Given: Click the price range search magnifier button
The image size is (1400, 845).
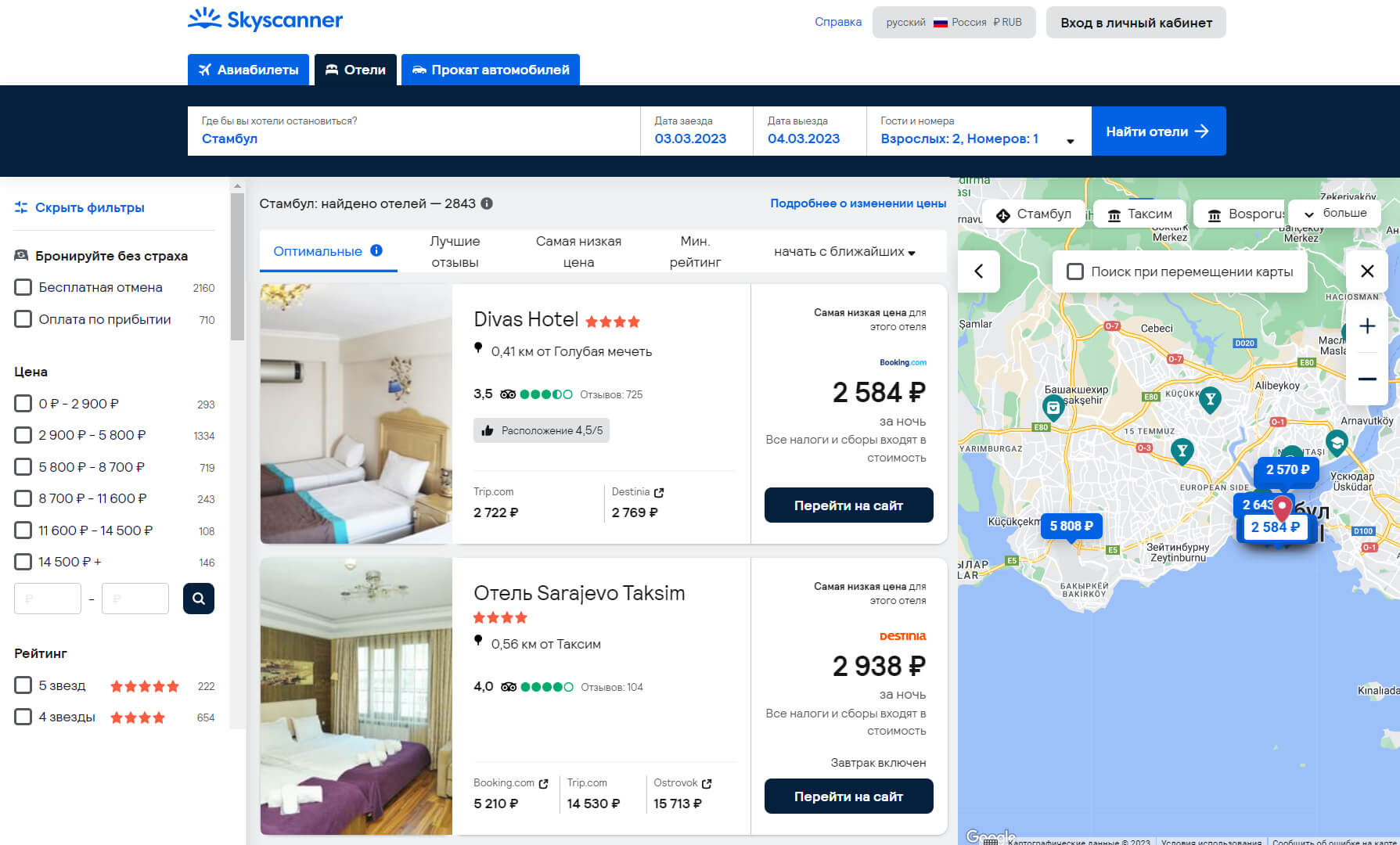Looking at the screenshot, I should click(199, 599).
